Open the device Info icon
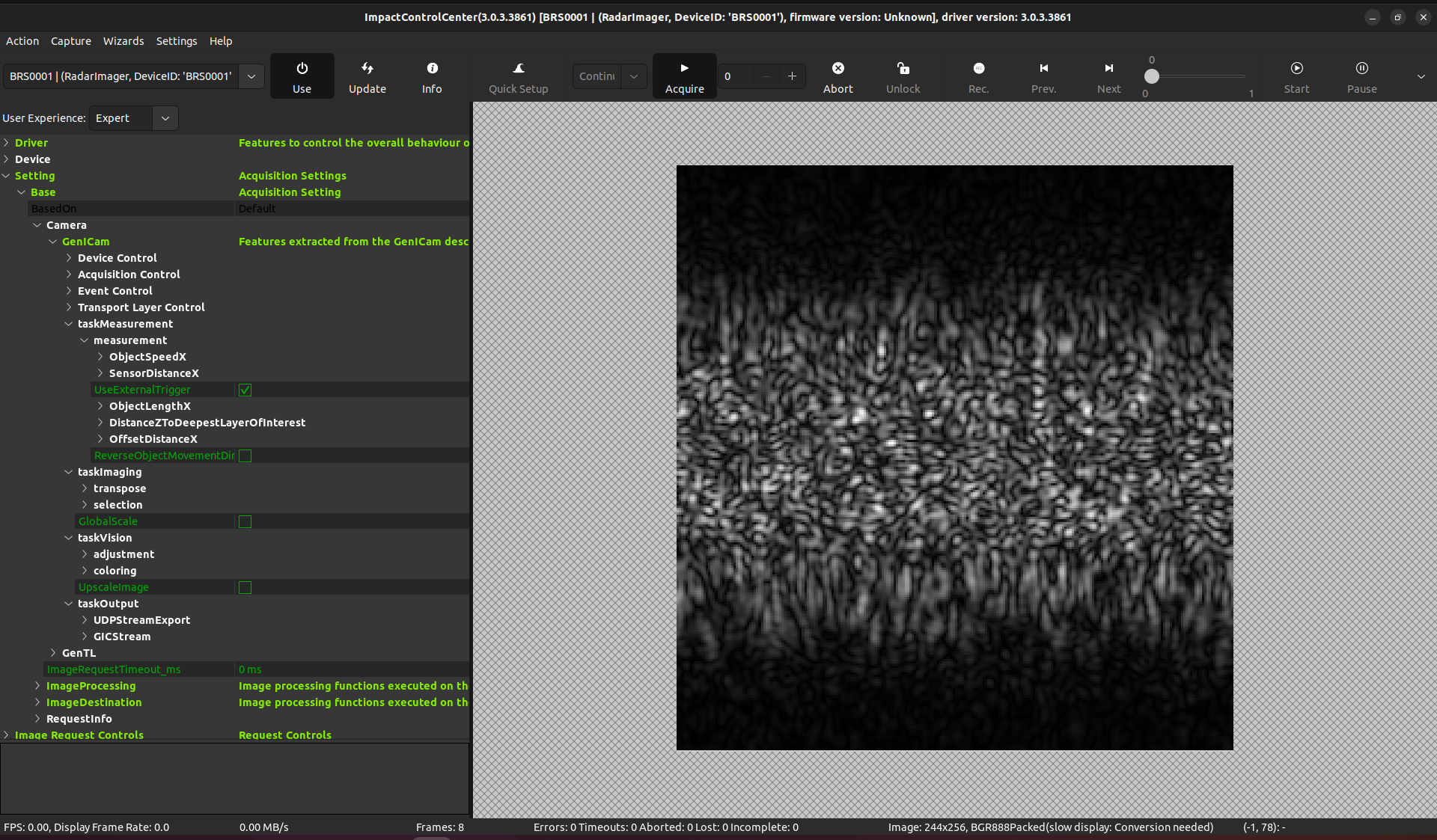 432,69
